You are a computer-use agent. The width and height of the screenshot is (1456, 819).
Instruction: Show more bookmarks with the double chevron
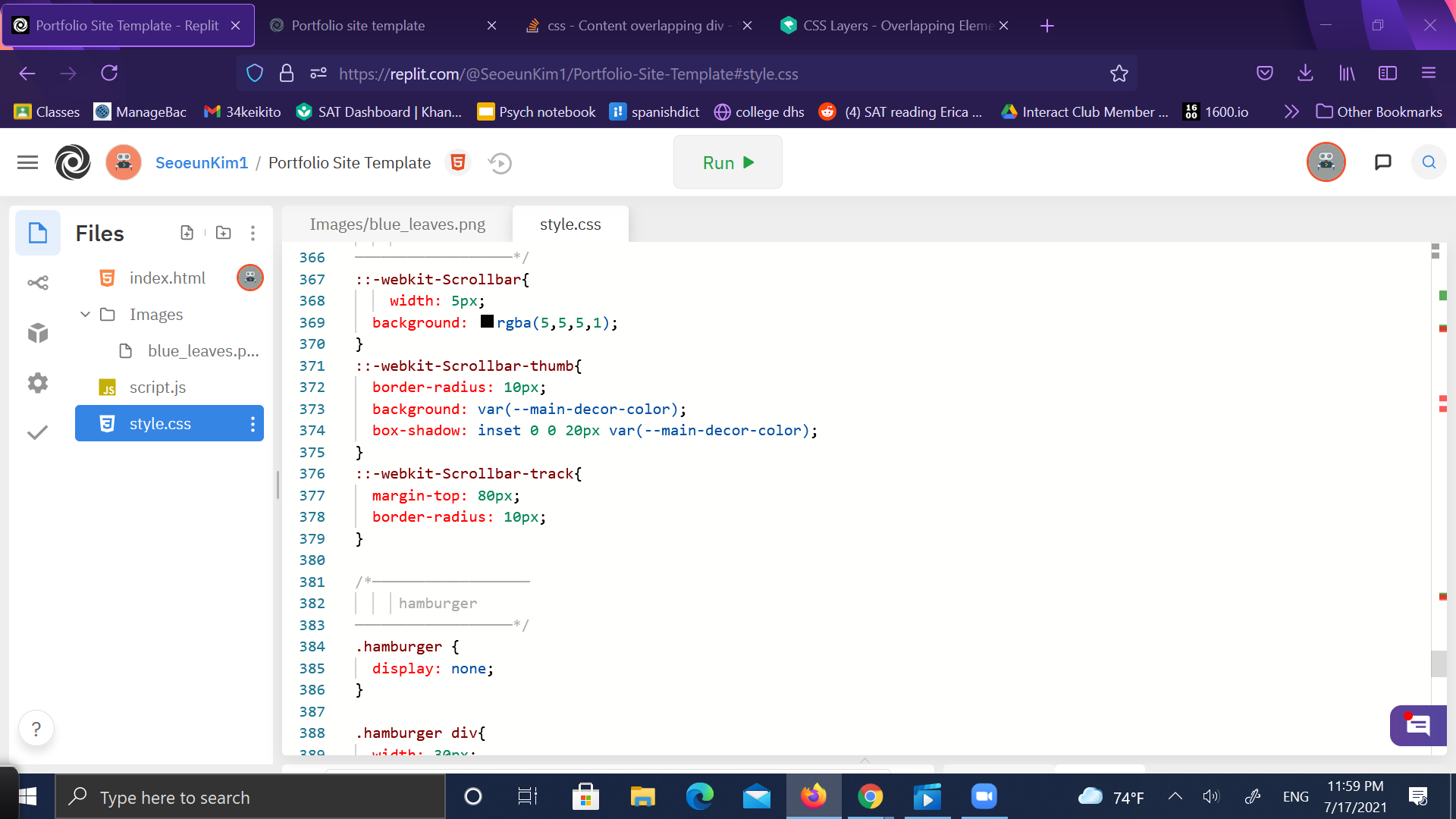coord(1291,111)
